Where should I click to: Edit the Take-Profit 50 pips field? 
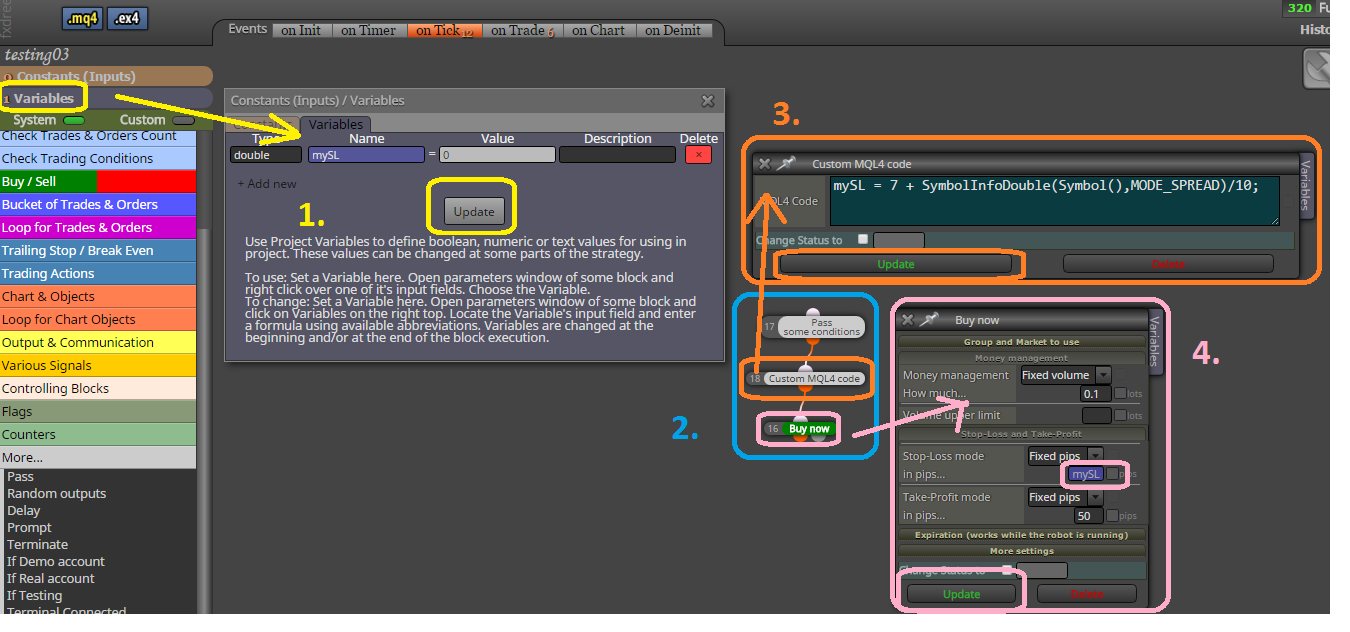click(x=1088, y=516)
